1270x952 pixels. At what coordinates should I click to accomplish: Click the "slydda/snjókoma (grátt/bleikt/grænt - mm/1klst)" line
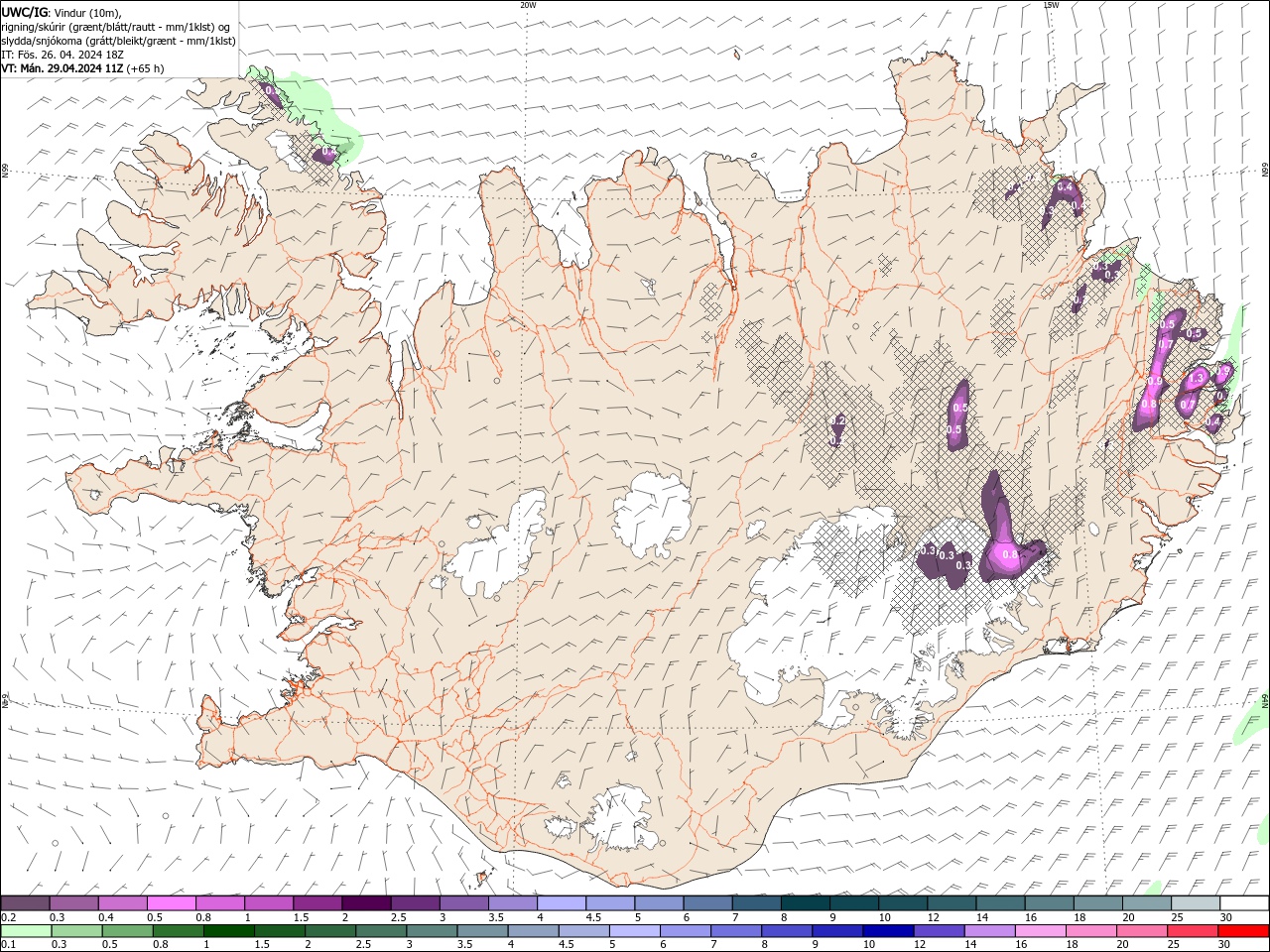click(x=118, y=41)
